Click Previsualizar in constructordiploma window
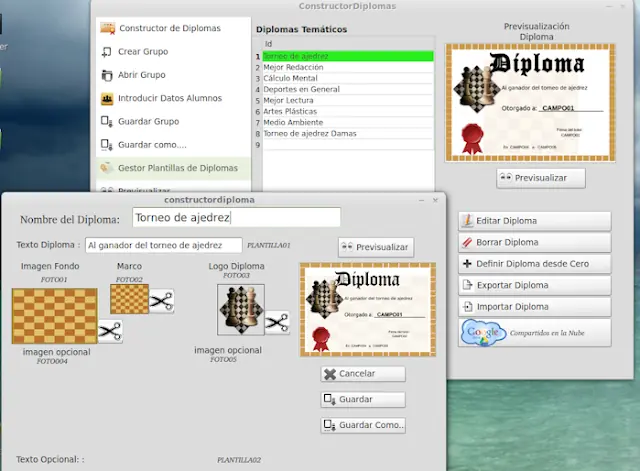 [x=376, y=247]
